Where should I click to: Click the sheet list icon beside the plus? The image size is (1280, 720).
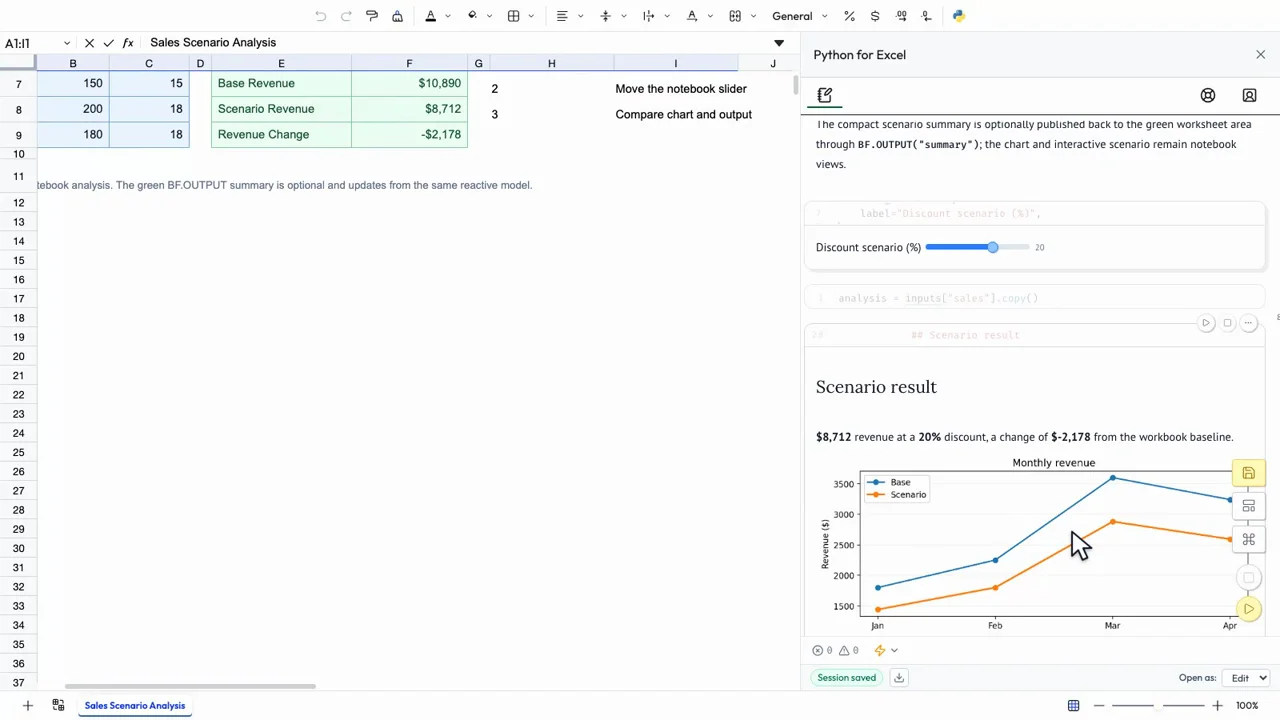pos(58,706)
